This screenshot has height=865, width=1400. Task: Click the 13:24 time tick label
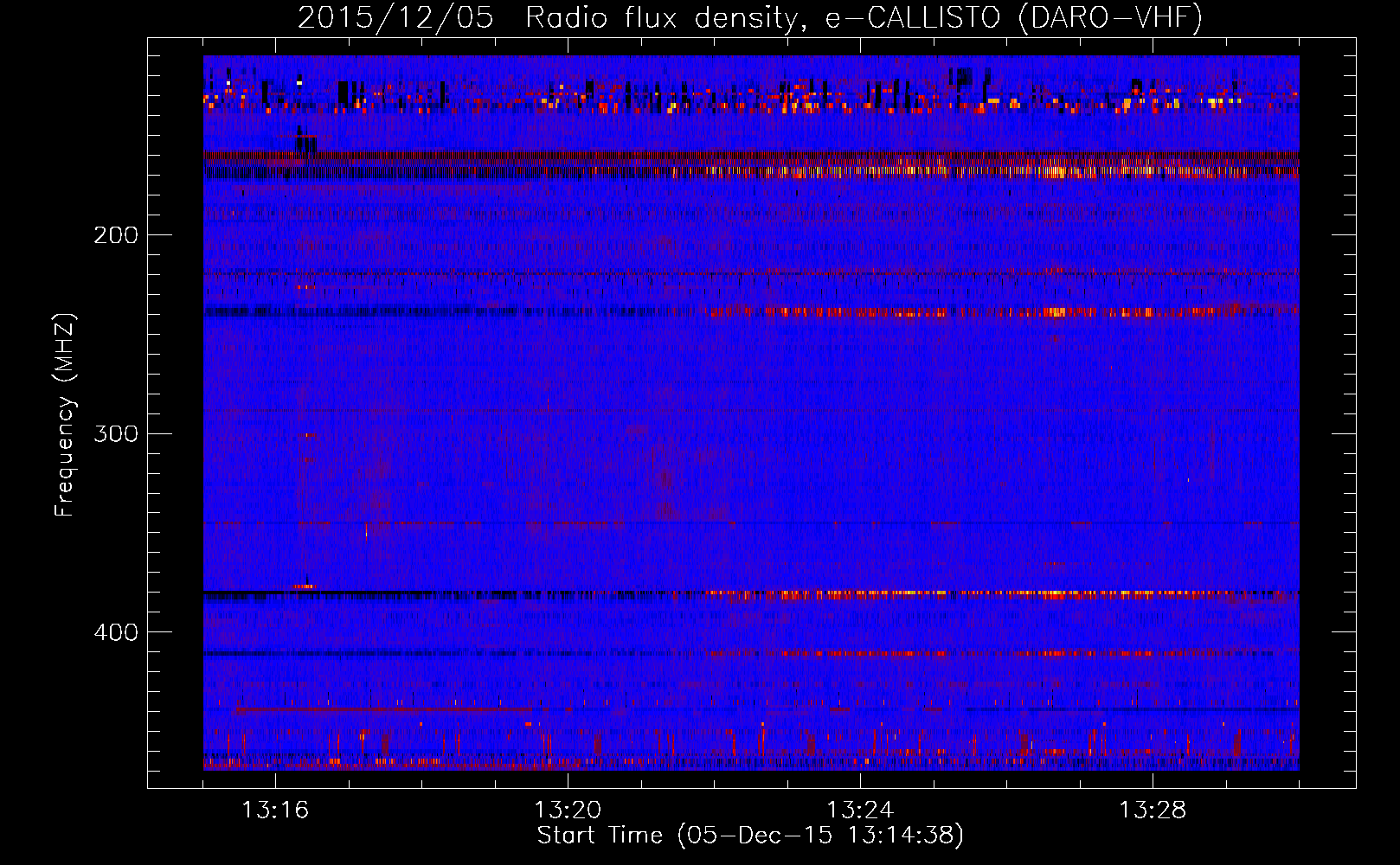click(x=860, y=811)
